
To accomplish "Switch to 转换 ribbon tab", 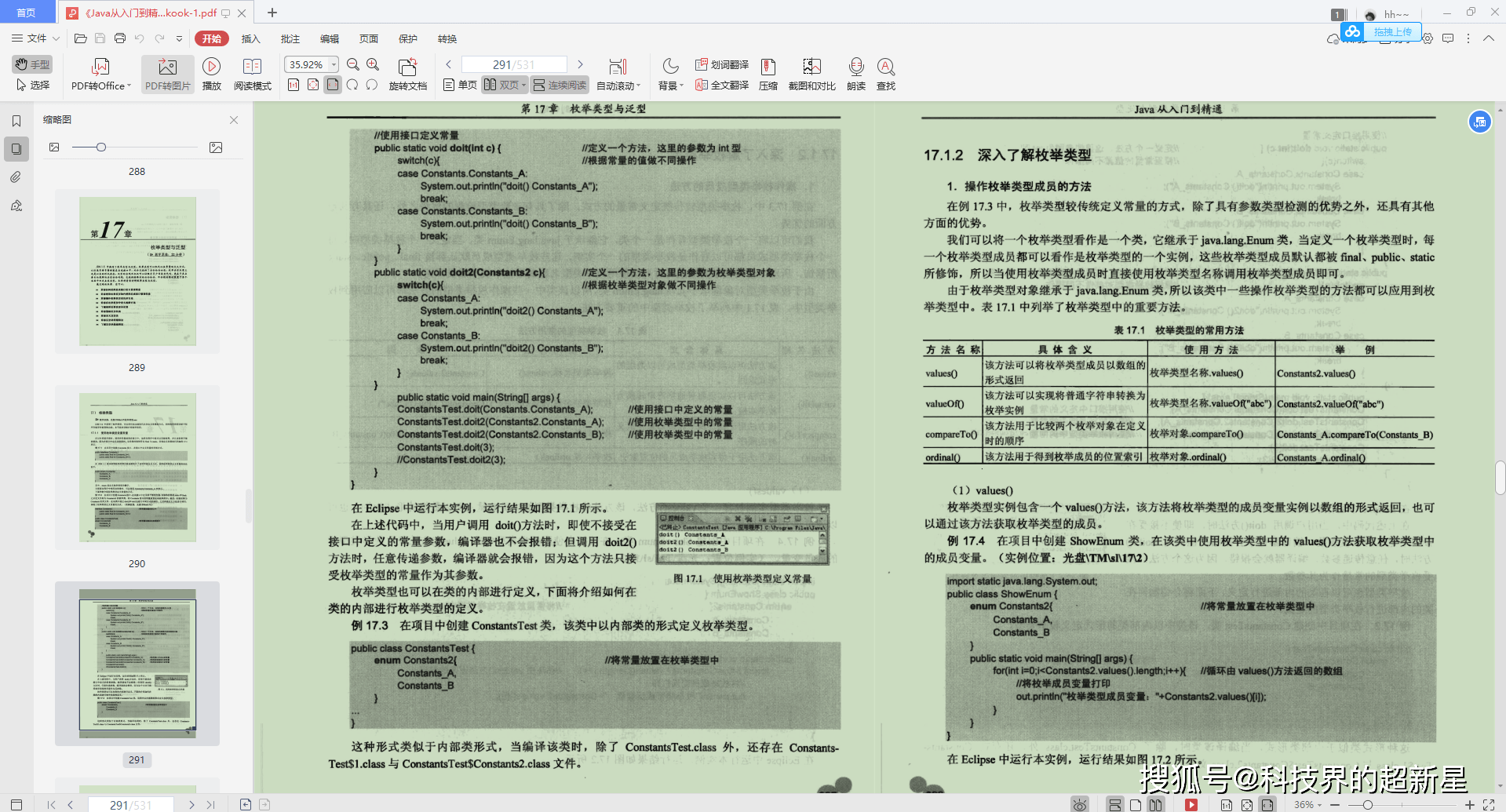I will coord(447,38).
